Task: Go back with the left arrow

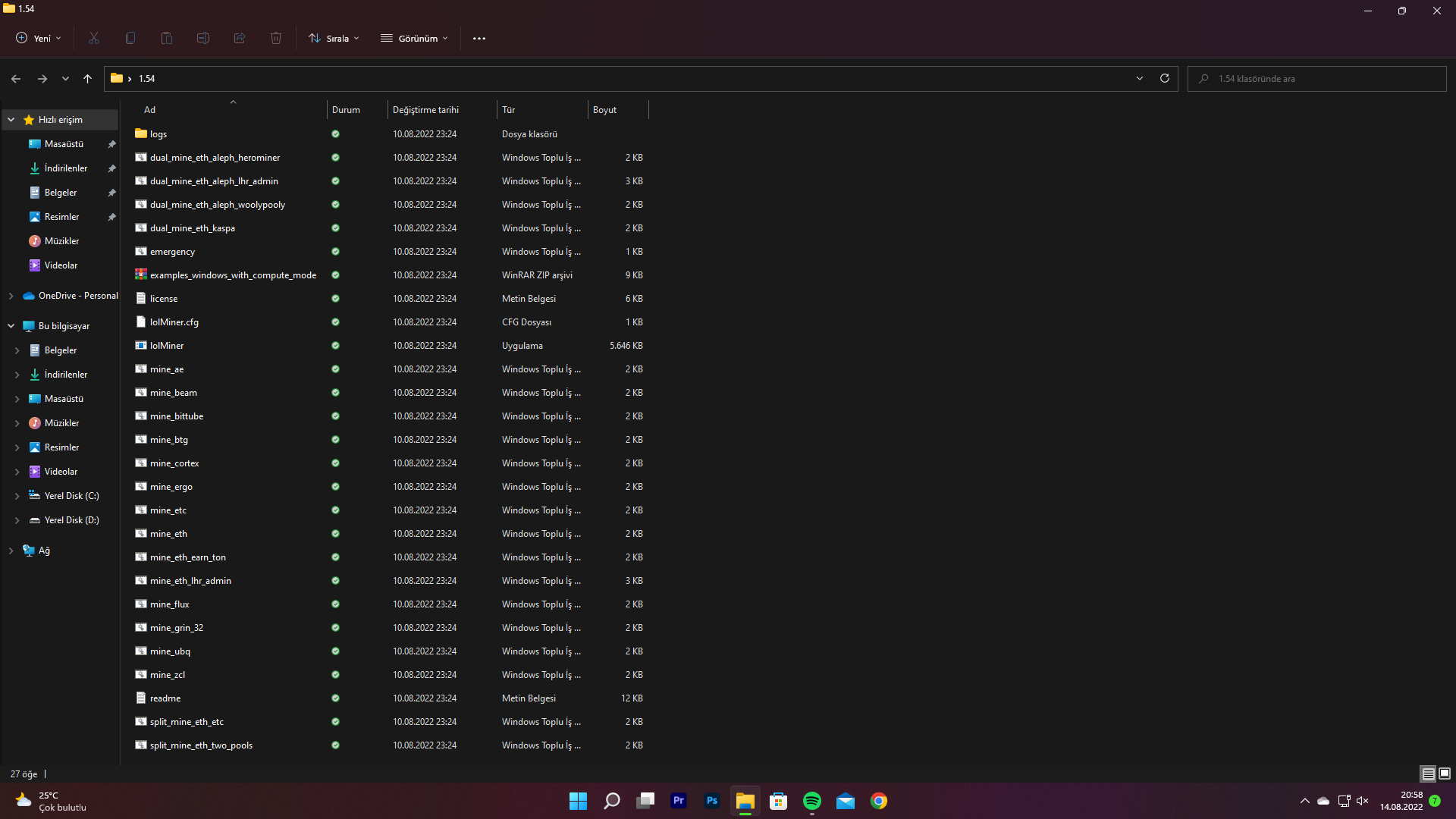Action: click(16, 79)
